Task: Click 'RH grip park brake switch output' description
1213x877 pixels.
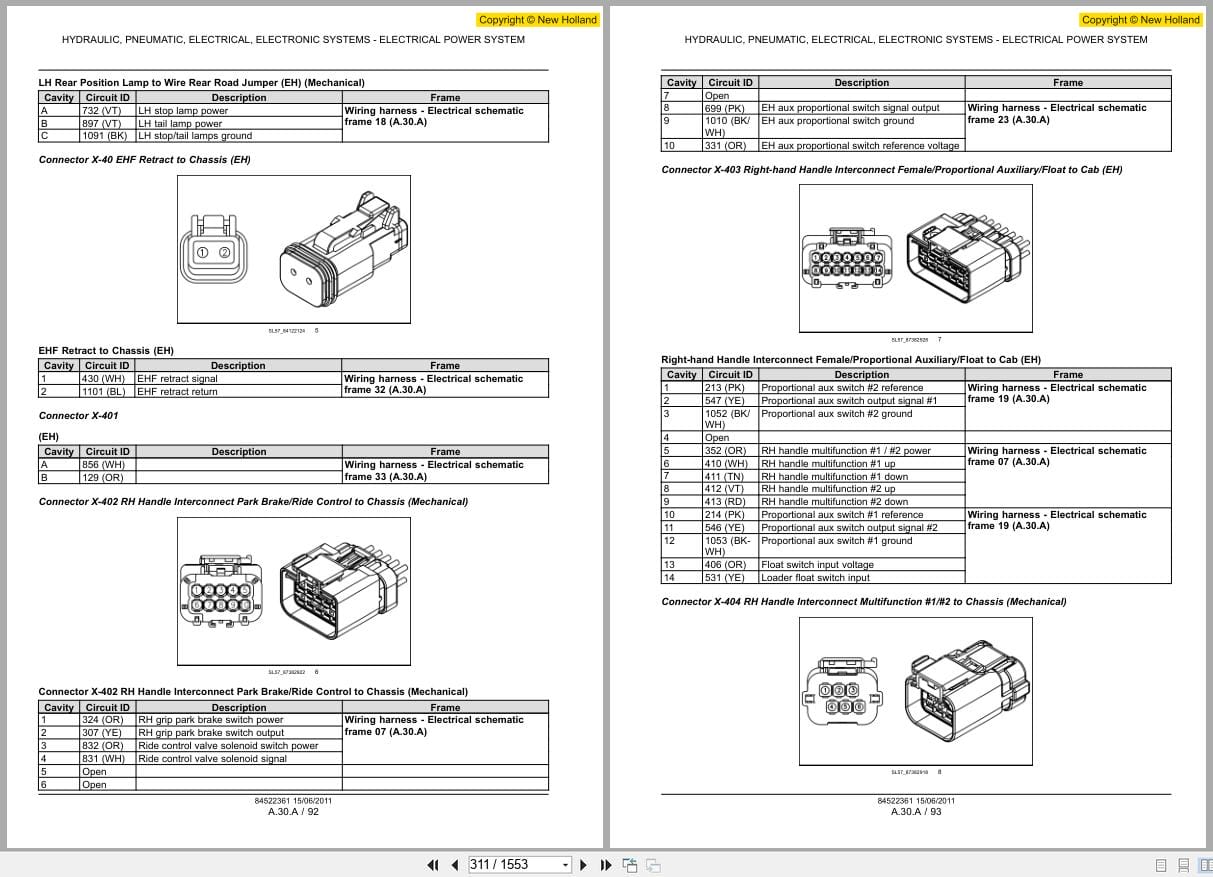Action: point(211,733)
